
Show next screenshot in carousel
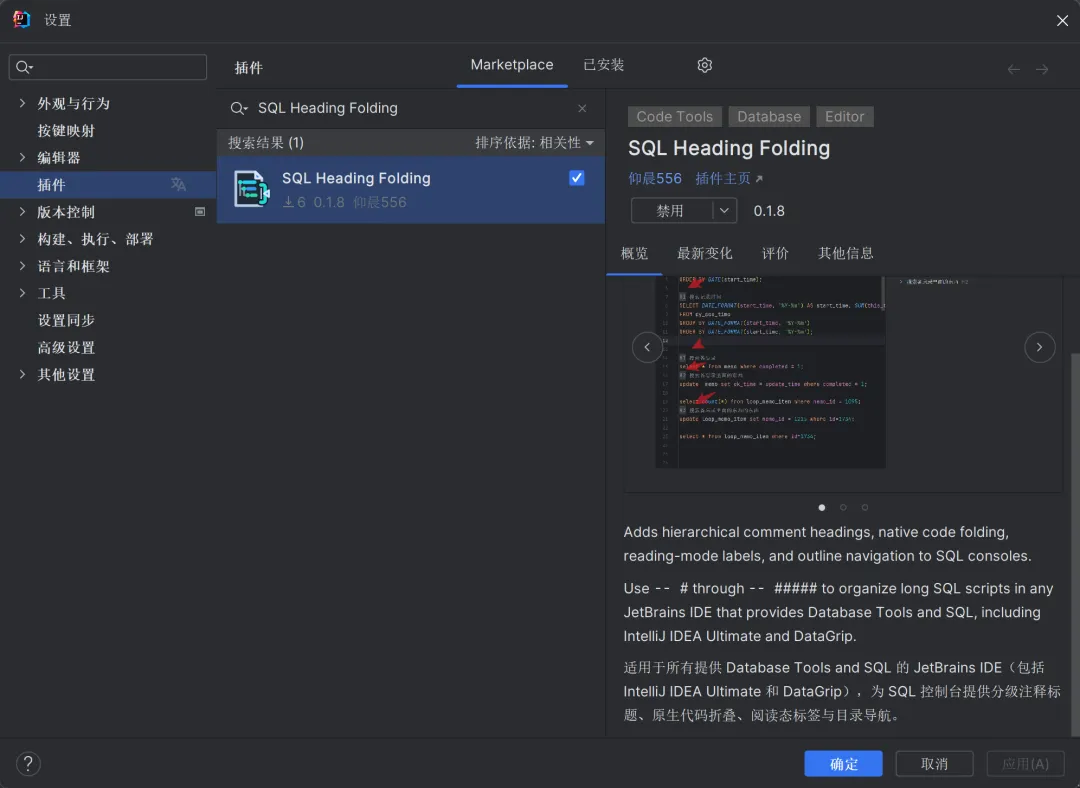pyautogui.click(x=1039, y=347)
